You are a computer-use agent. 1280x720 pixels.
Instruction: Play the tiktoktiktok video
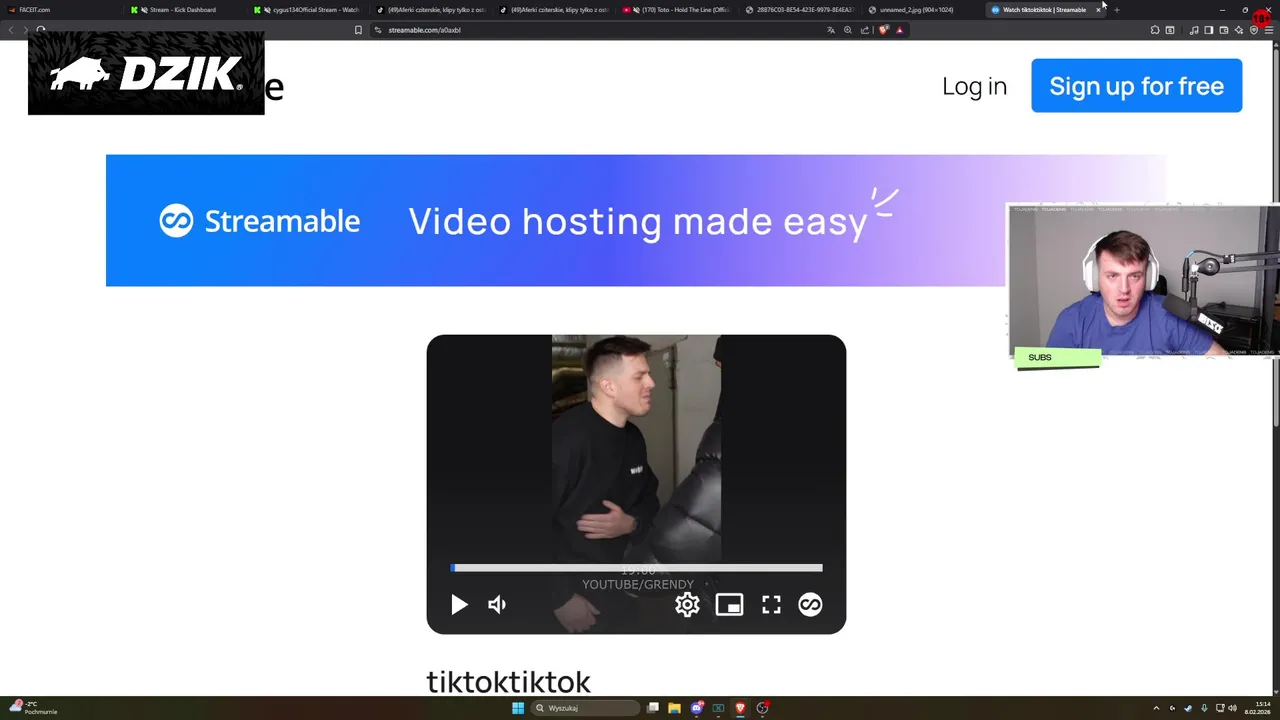pyautogui.click(x=459, y=604)
